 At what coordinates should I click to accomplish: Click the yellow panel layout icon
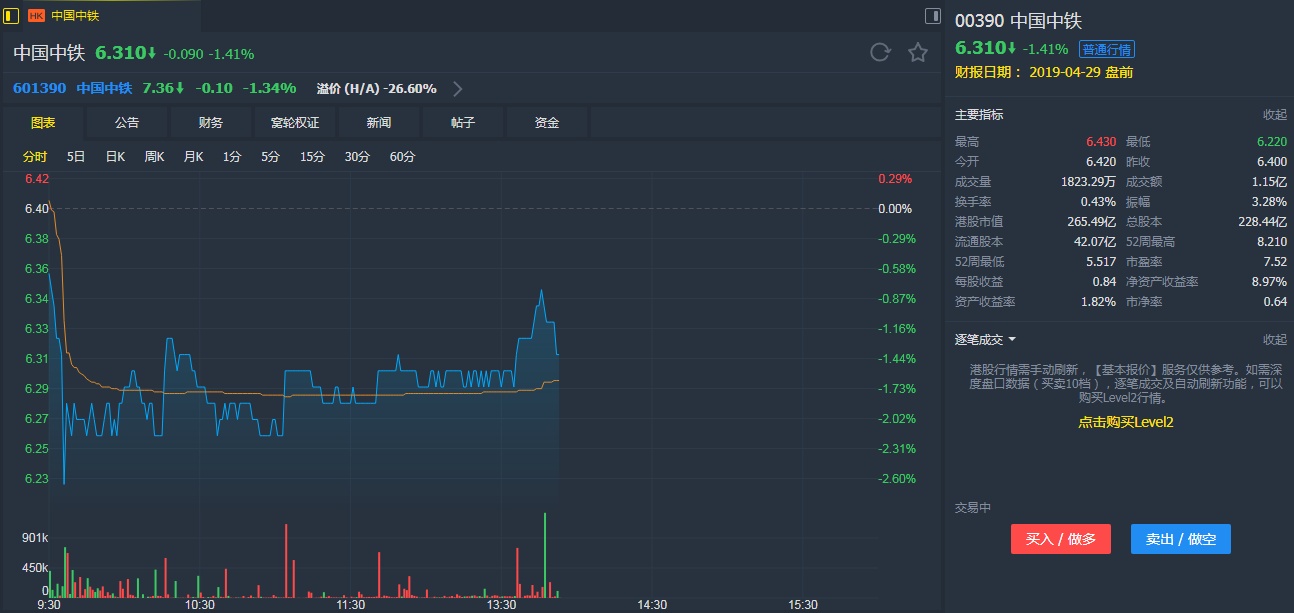click(x=12, y=15)
